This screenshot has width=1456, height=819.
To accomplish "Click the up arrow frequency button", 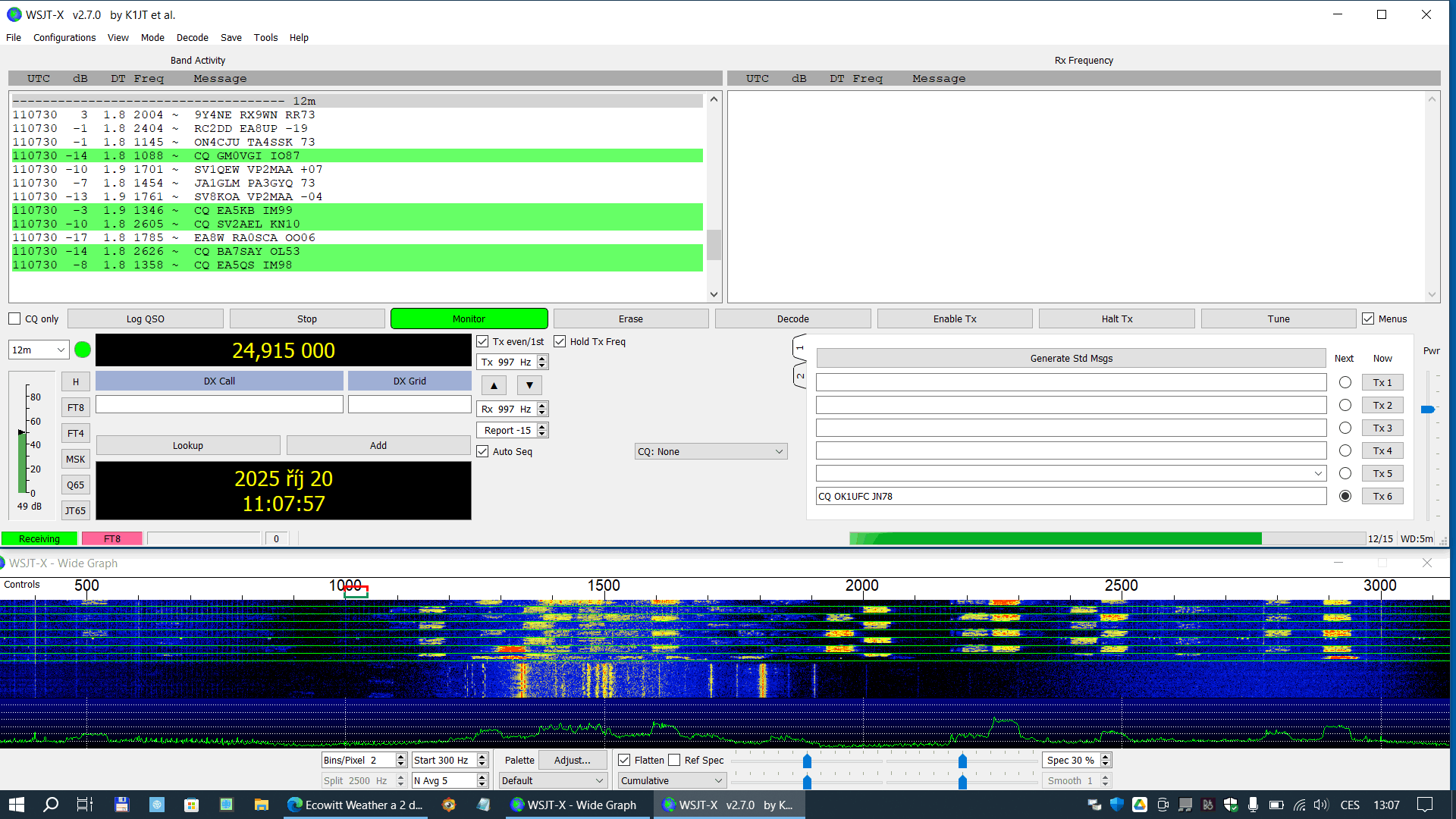I will (x=494, y=385).
